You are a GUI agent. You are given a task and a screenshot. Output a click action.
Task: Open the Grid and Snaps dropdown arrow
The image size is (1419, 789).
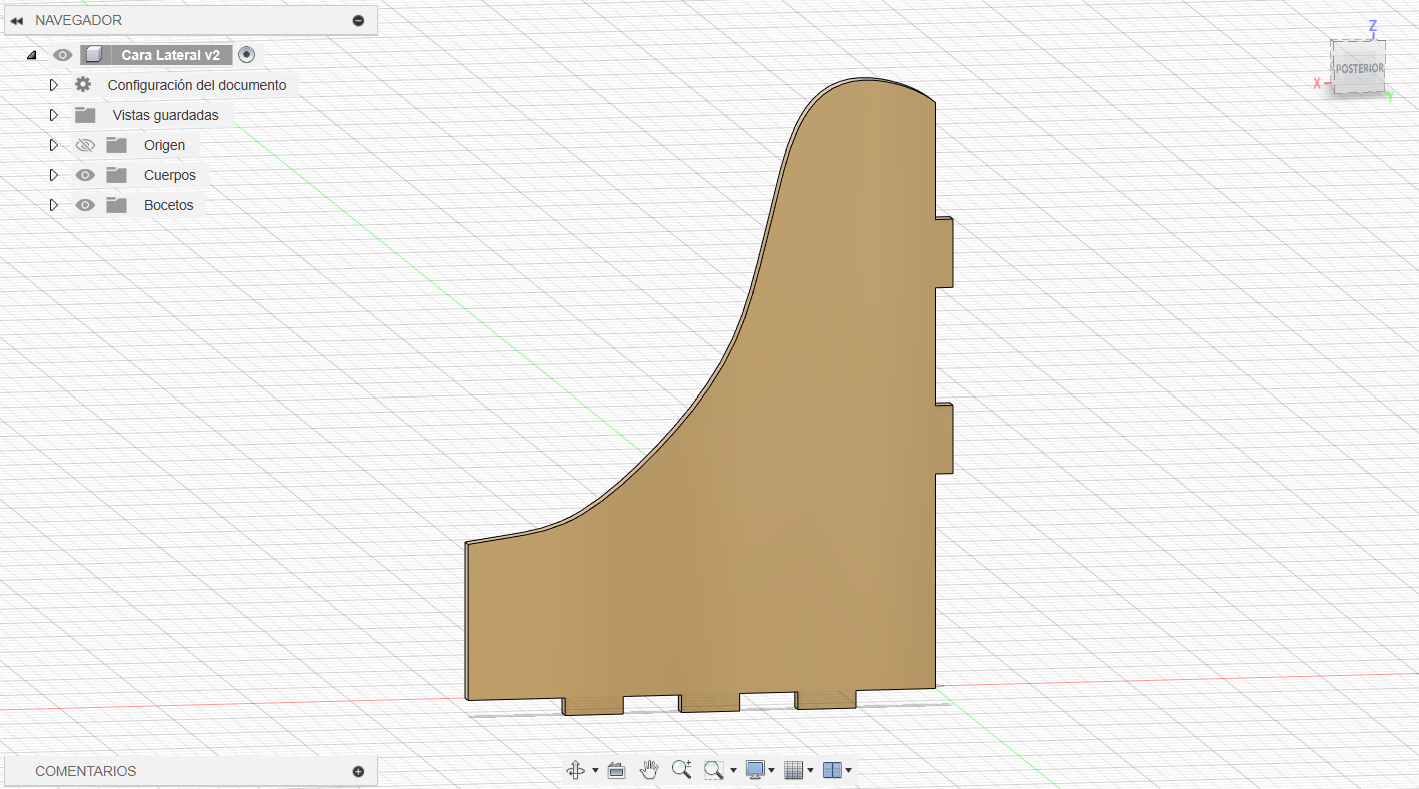(x=810, y=771)
